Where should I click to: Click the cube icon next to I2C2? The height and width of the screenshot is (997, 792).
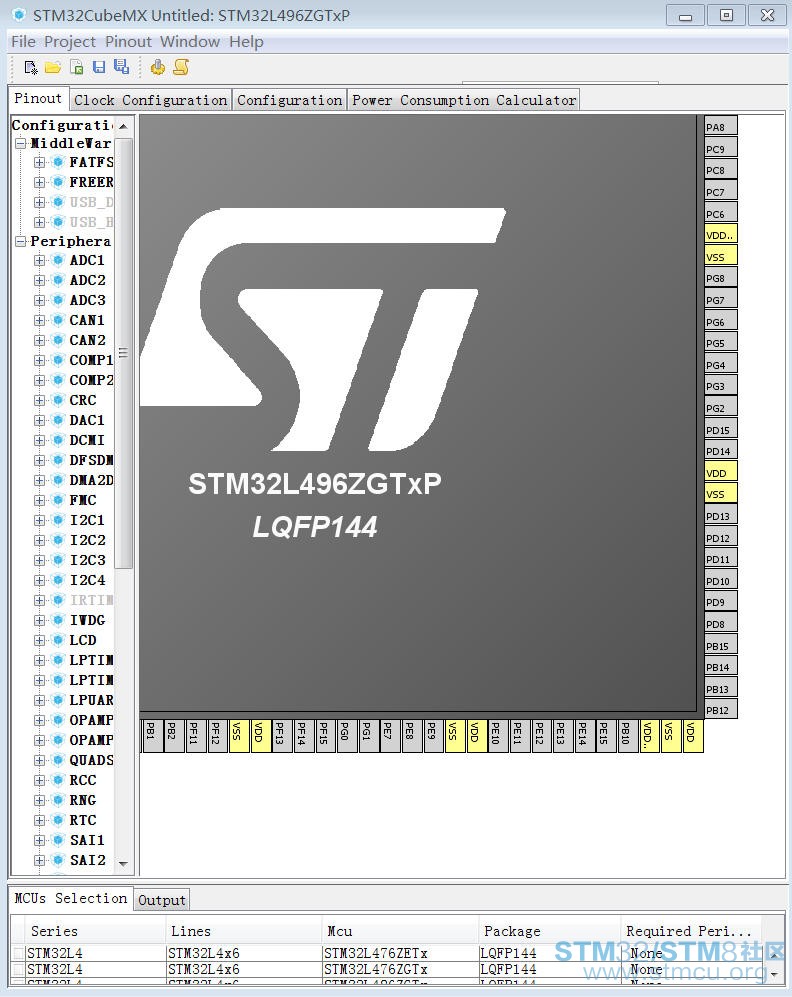(x=58, y=540)
